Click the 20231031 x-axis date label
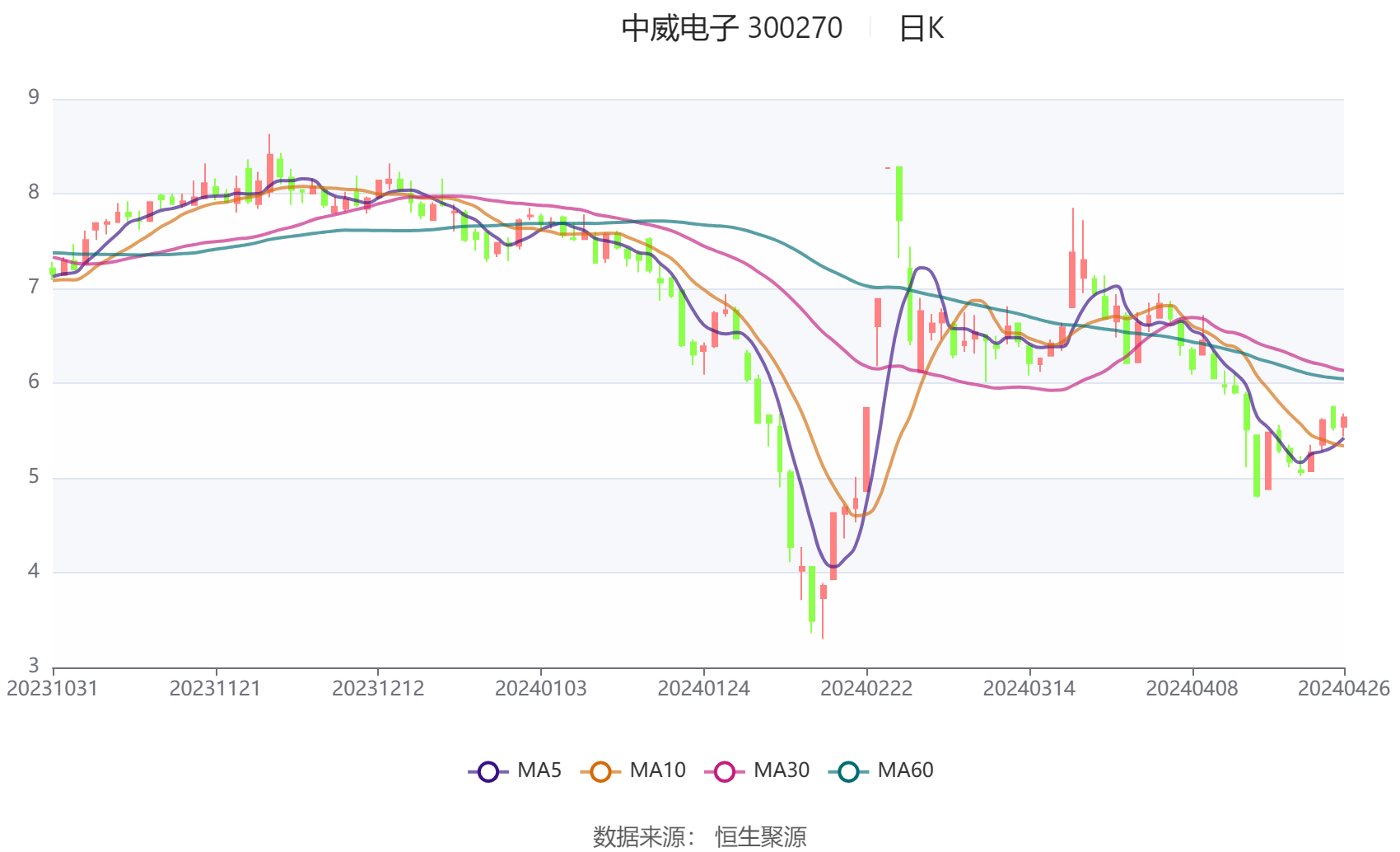 (x=53, y=689)
